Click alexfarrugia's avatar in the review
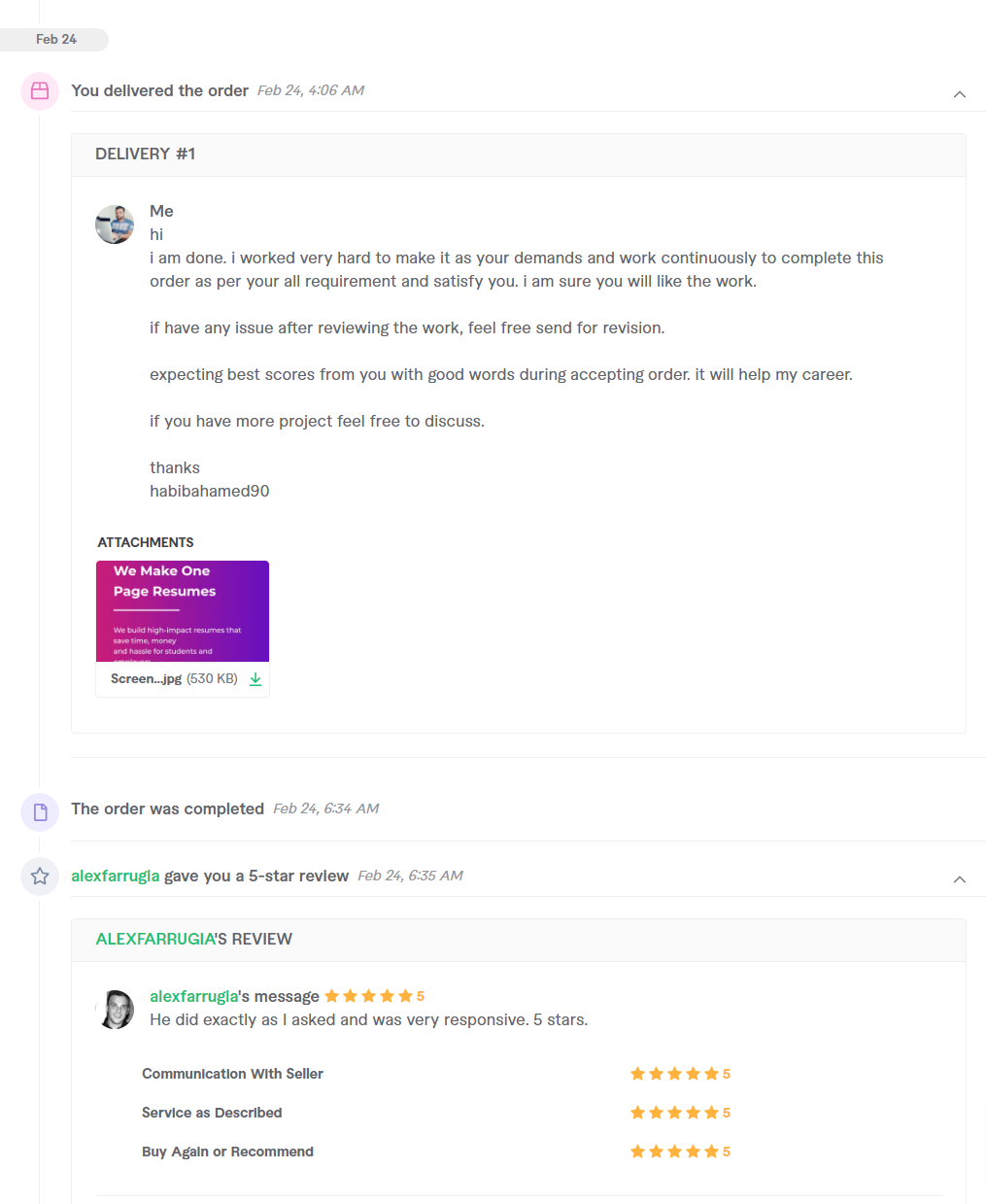The height and width of the screenshot is (1204, 986). point(116,1010)
